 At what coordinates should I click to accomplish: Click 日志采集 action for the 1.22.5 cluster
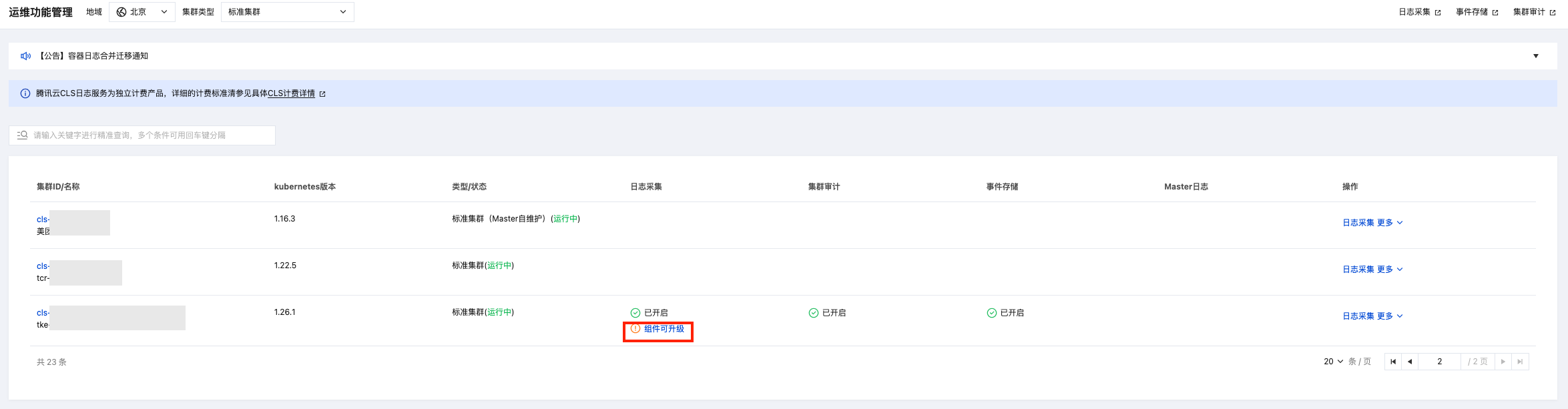coord(1358,270)
